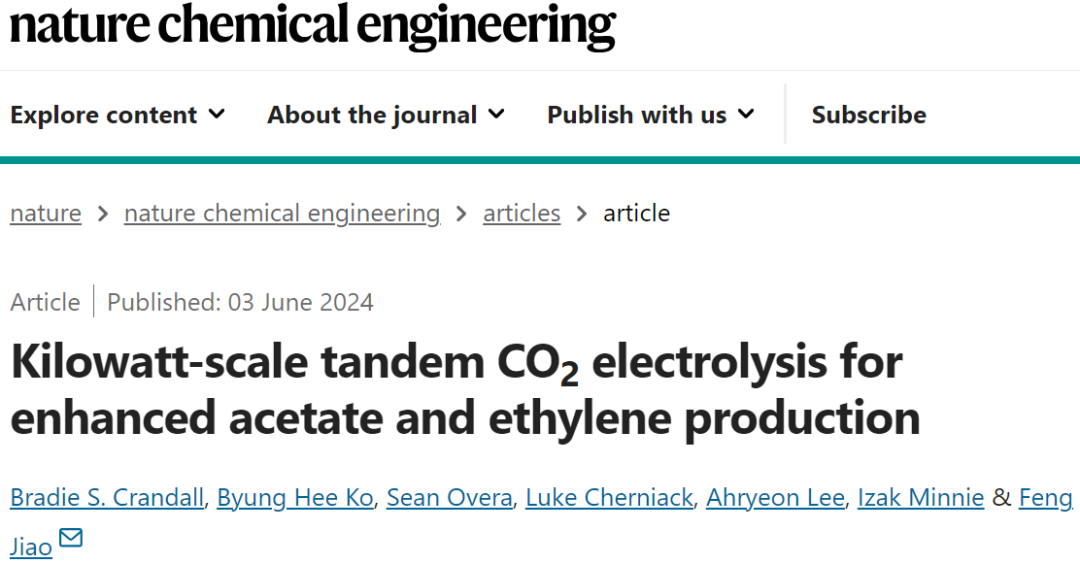Click the Subscribe link
Viewport: 1080px width, 564px height.
click(x=869, y=114)
